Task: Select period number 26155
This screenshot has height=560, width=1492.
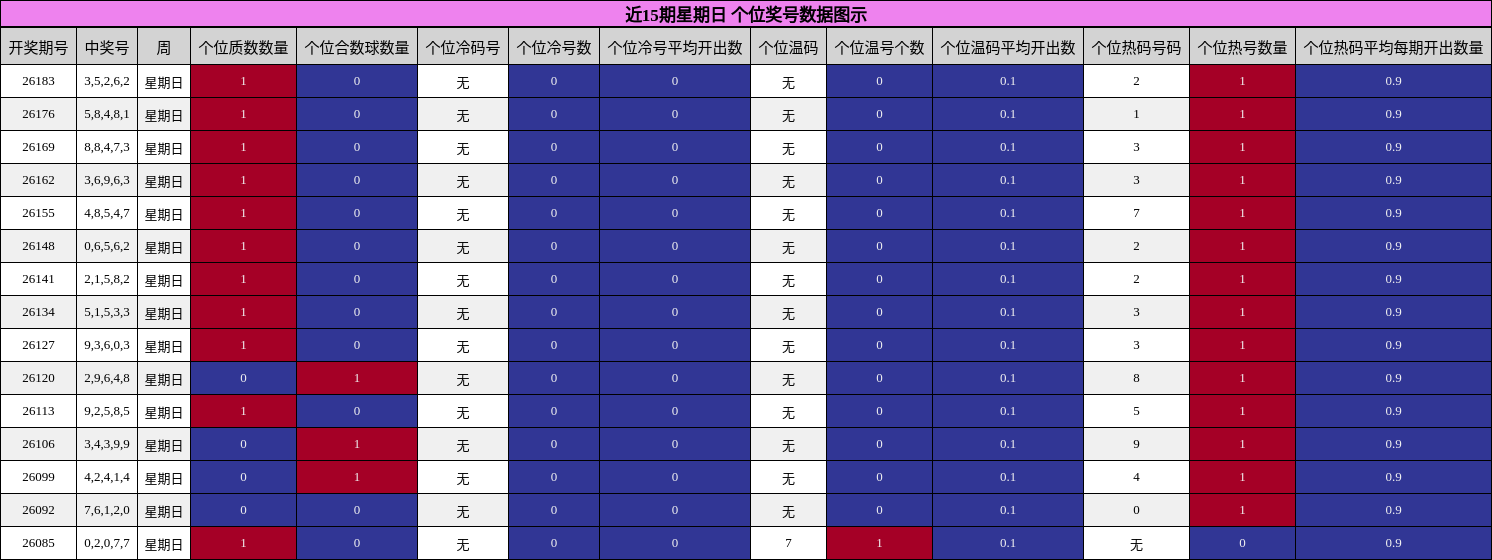Action: click(38, 213)
